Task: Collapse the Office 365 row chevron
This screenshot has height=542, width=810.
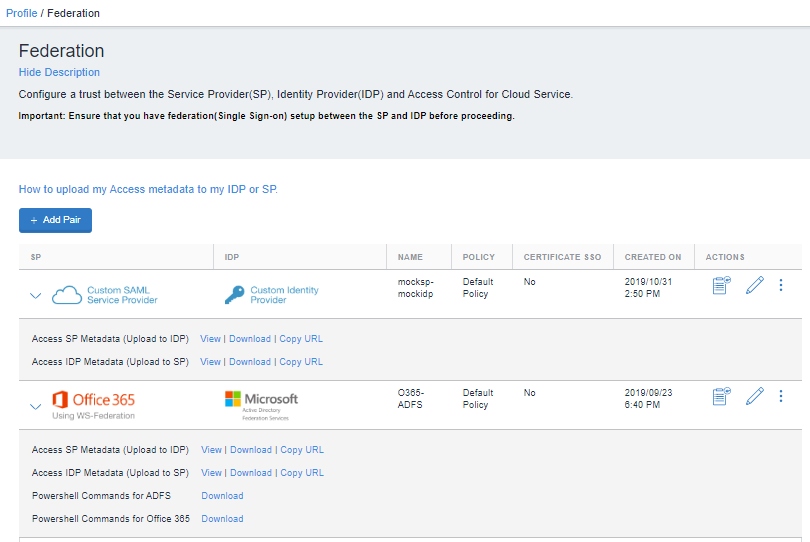Action: click(36, 406)
